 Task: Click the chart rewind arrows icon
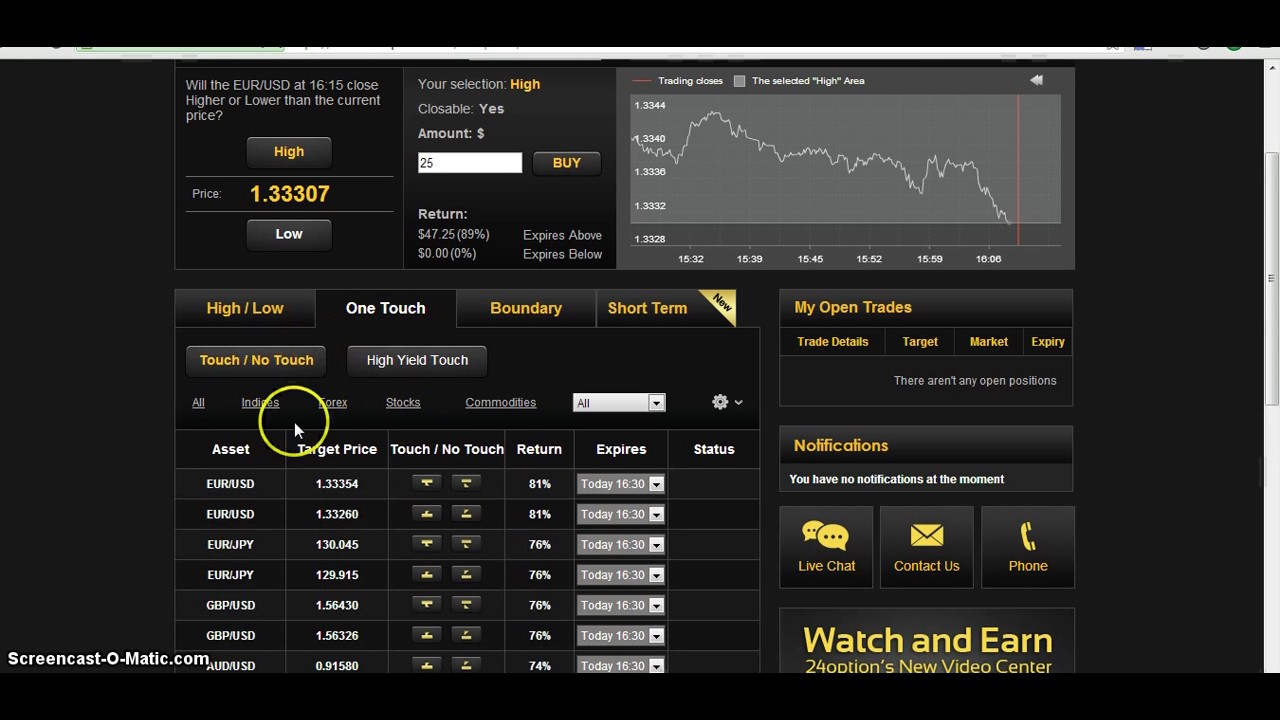click(x=1036, y=80)
